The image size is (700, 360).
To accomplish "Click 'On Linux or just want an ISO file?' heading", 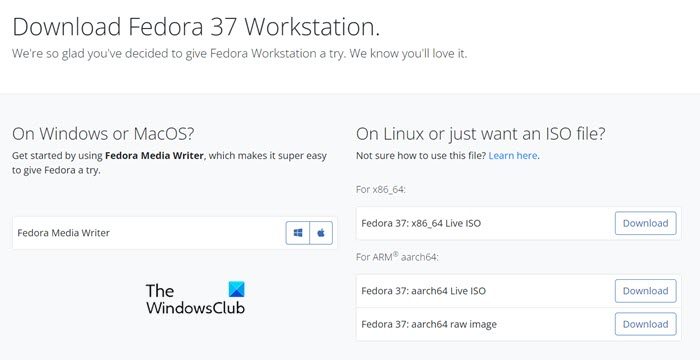I will (x=481, y=134).
